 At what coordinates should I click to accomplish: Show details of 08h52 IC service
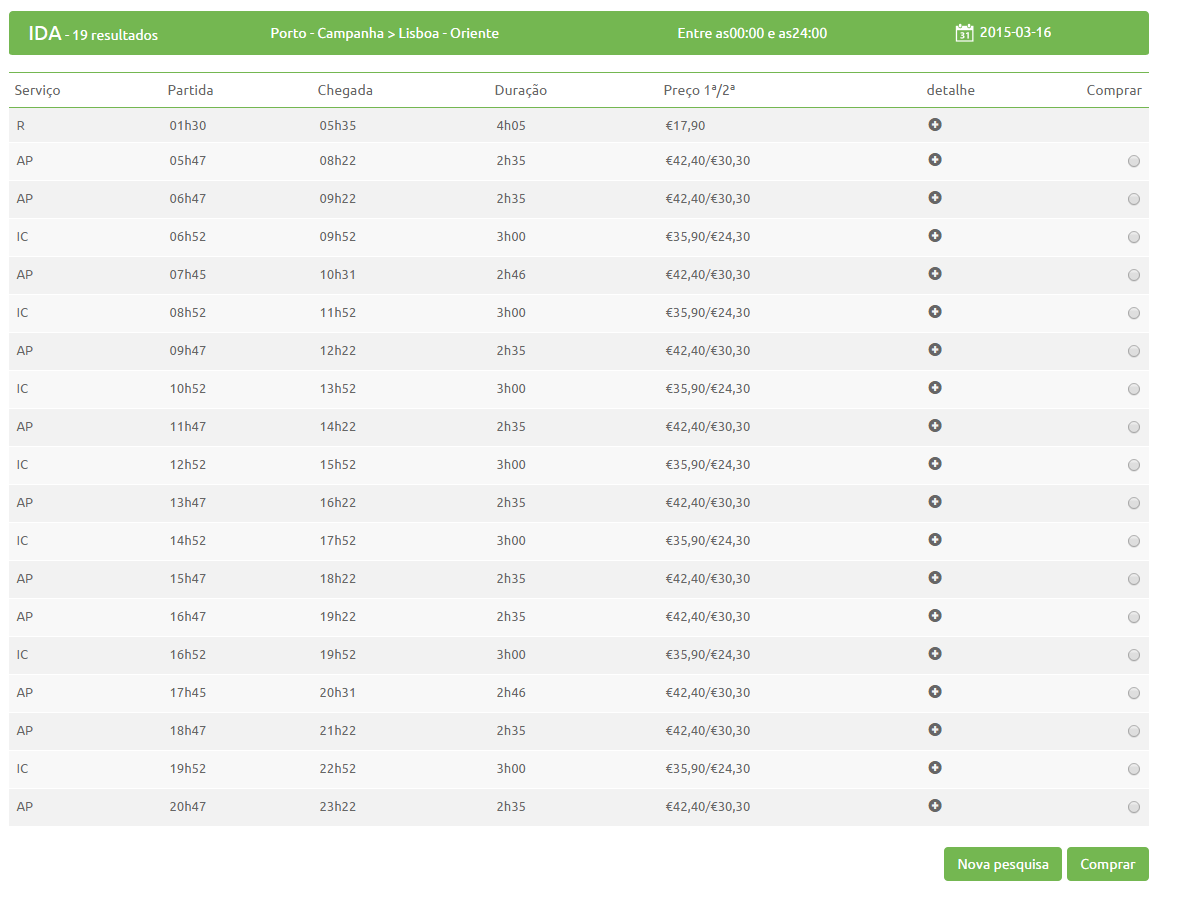(x=935, y=311)
